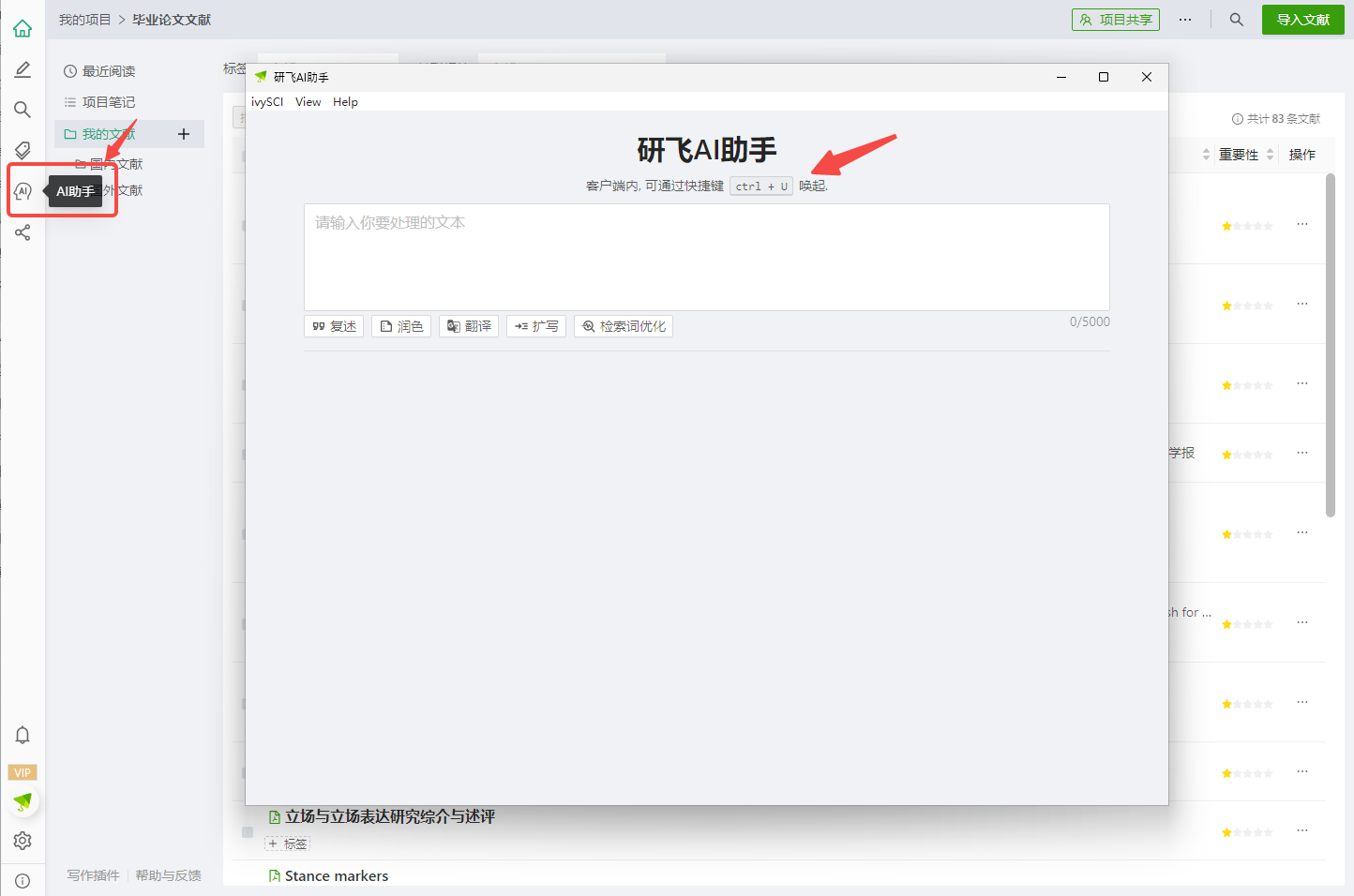This screenshot has height=896, width=1354.
Task: Click 复述 paraphrase button
Action: pyautogui.click(x=334, y=326)
